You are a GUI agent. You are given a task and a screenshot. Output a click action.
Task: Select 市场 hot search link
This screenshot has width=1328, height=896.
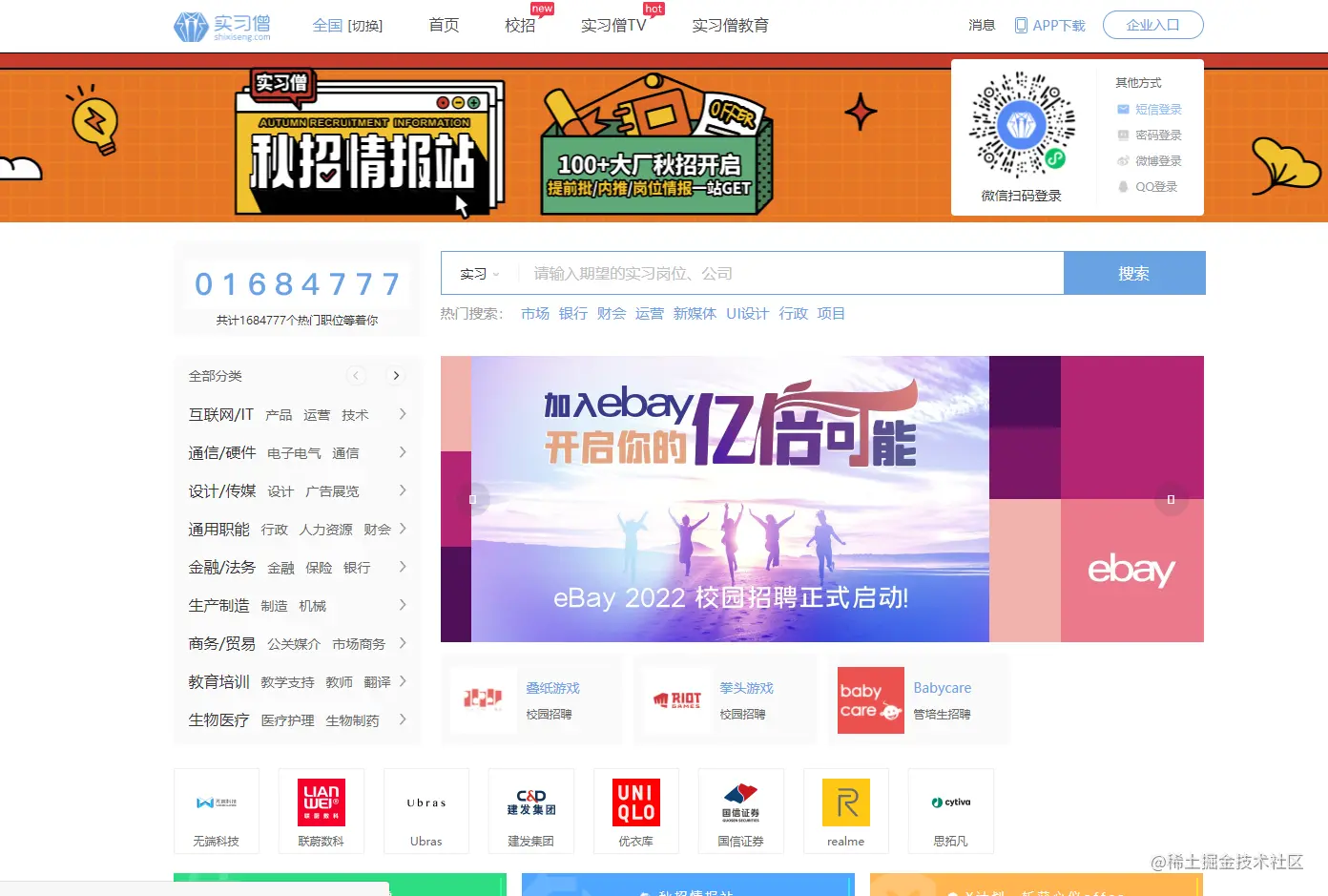tap(535, 314)
